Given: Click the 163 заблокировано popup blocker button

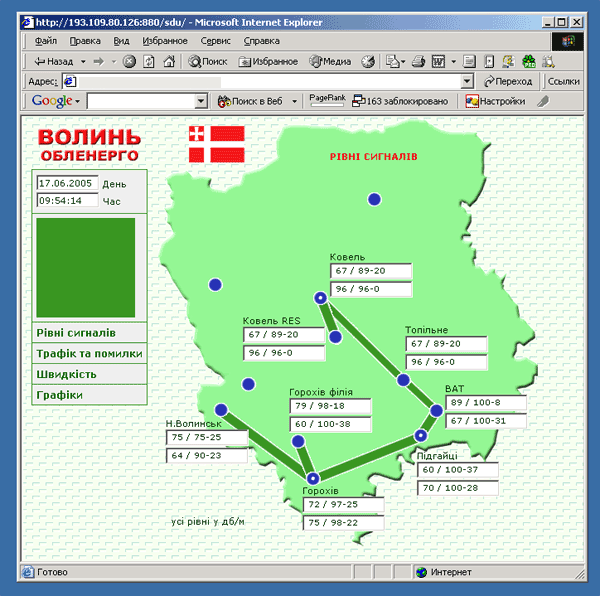Looking at the screenshot, I should [x=399, y=101].
